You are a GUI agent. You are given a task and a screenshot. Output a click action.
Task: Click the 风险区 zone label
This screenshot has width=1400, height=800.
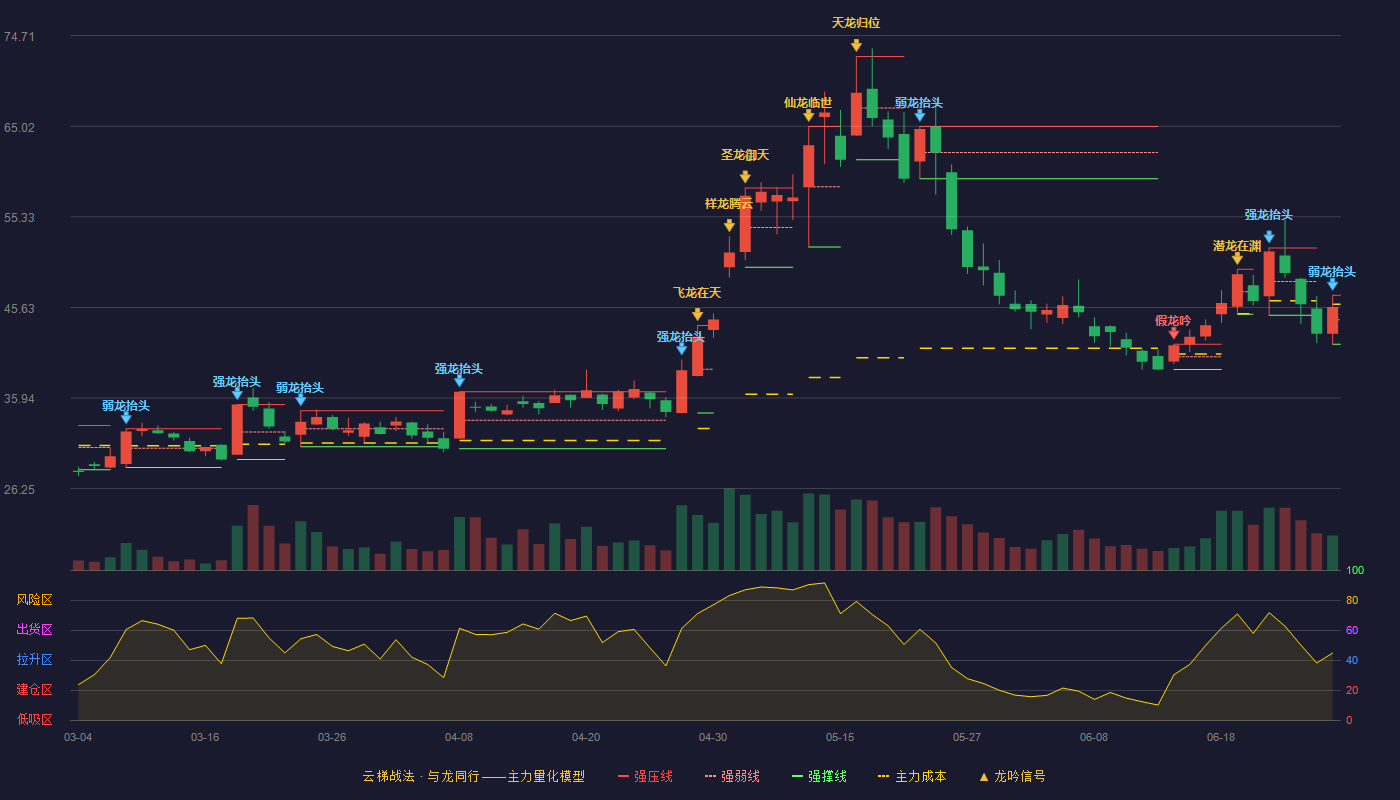34,600
